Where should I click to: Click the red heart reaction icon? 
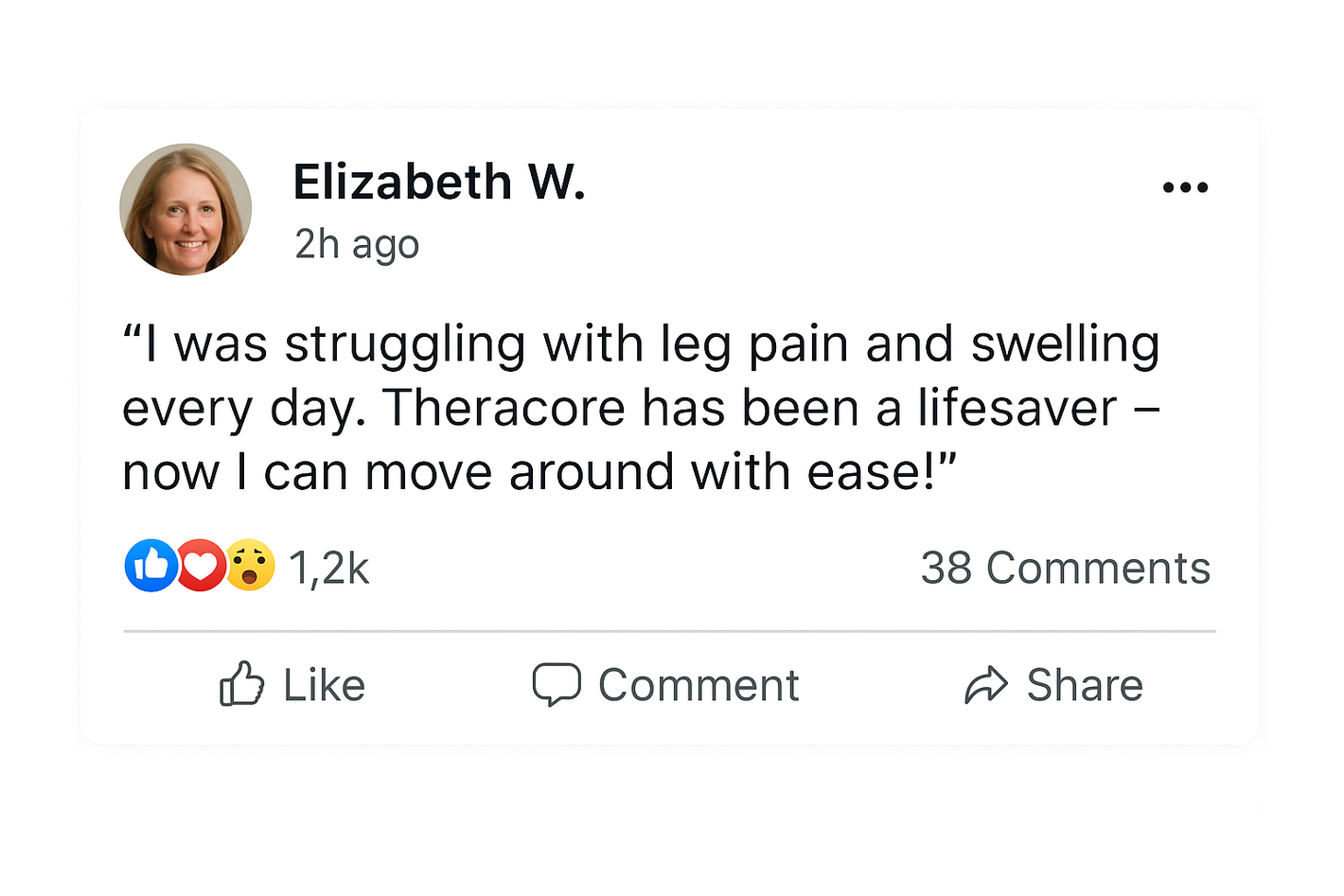point(200,566)
